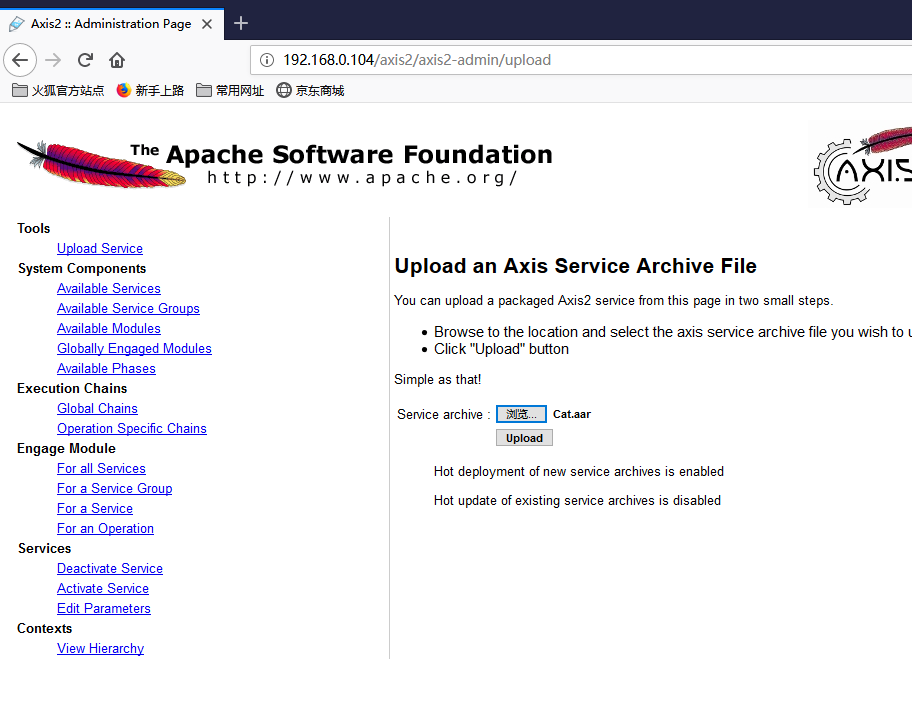Reload the current page
Image resolution: width=912 pixels, height=725 pixels.
point(86,60)
